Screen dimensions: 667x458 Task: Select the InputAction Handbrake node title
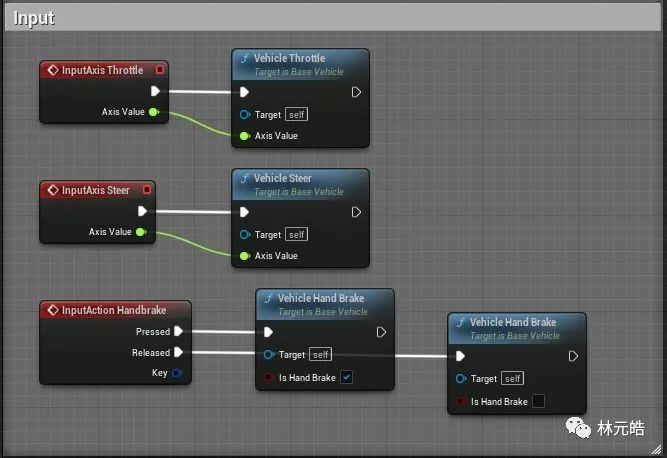114,310
